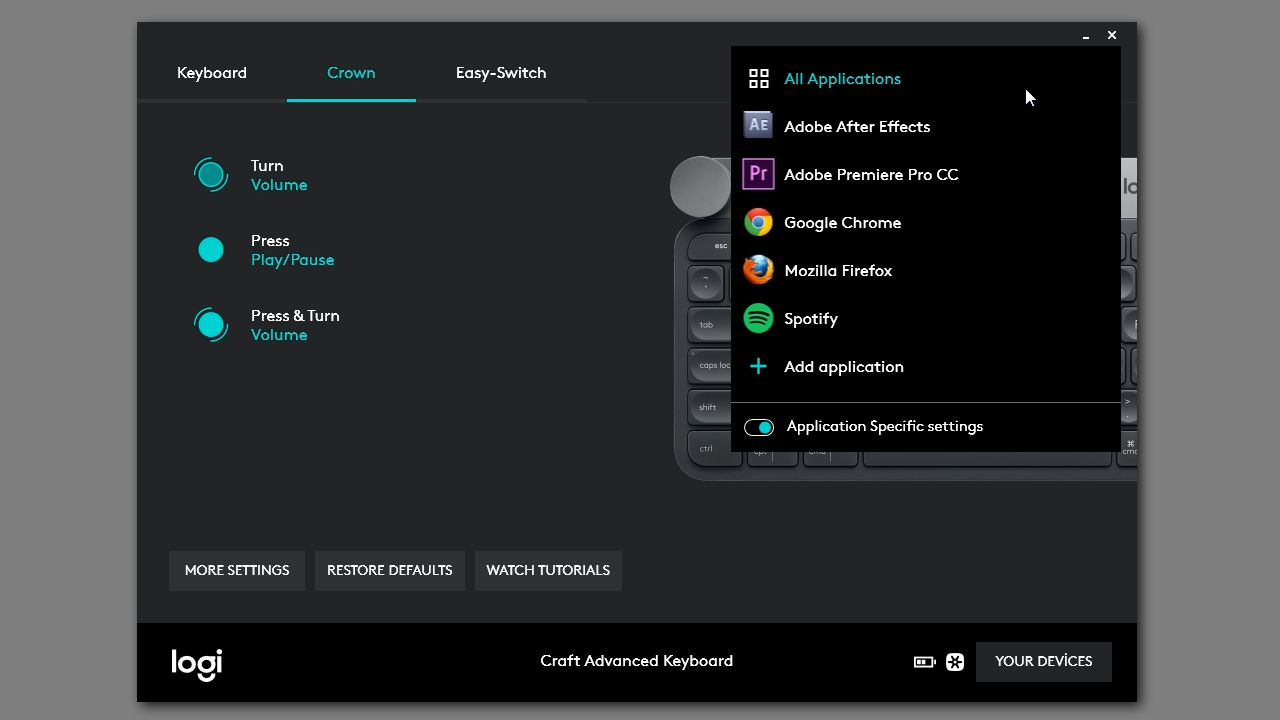Click RESTORE DEFAULTS button
Screen dimensions: 1280x720
coord(390,571)
